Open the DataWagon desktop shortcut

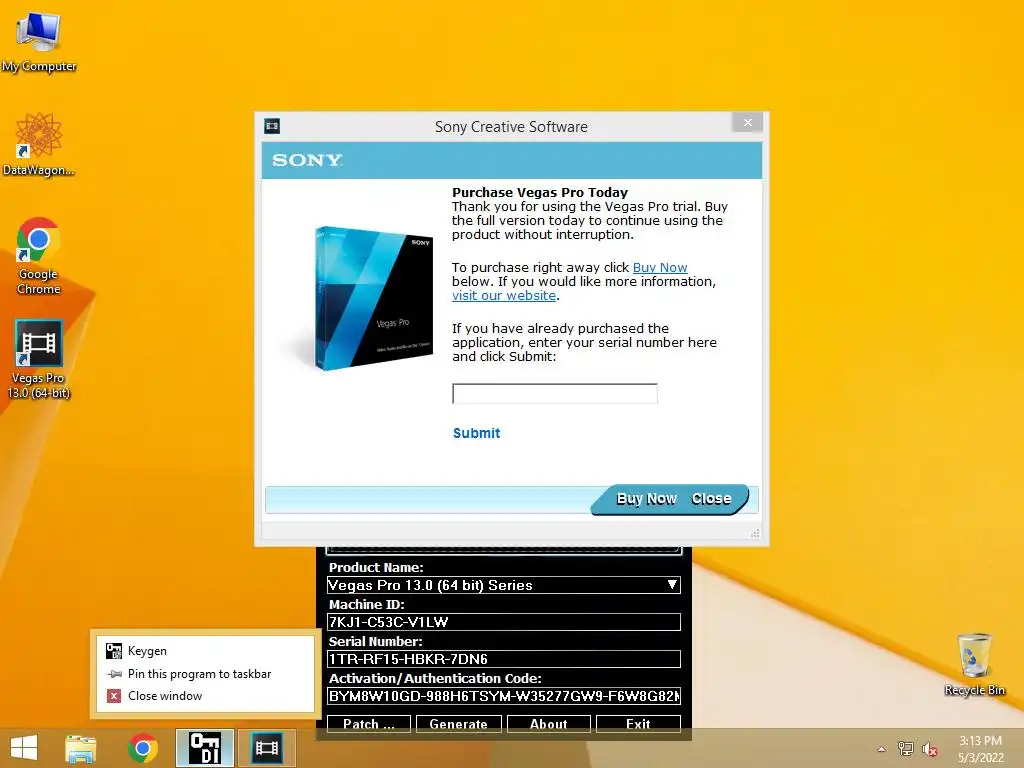click(x=39, y=145)
